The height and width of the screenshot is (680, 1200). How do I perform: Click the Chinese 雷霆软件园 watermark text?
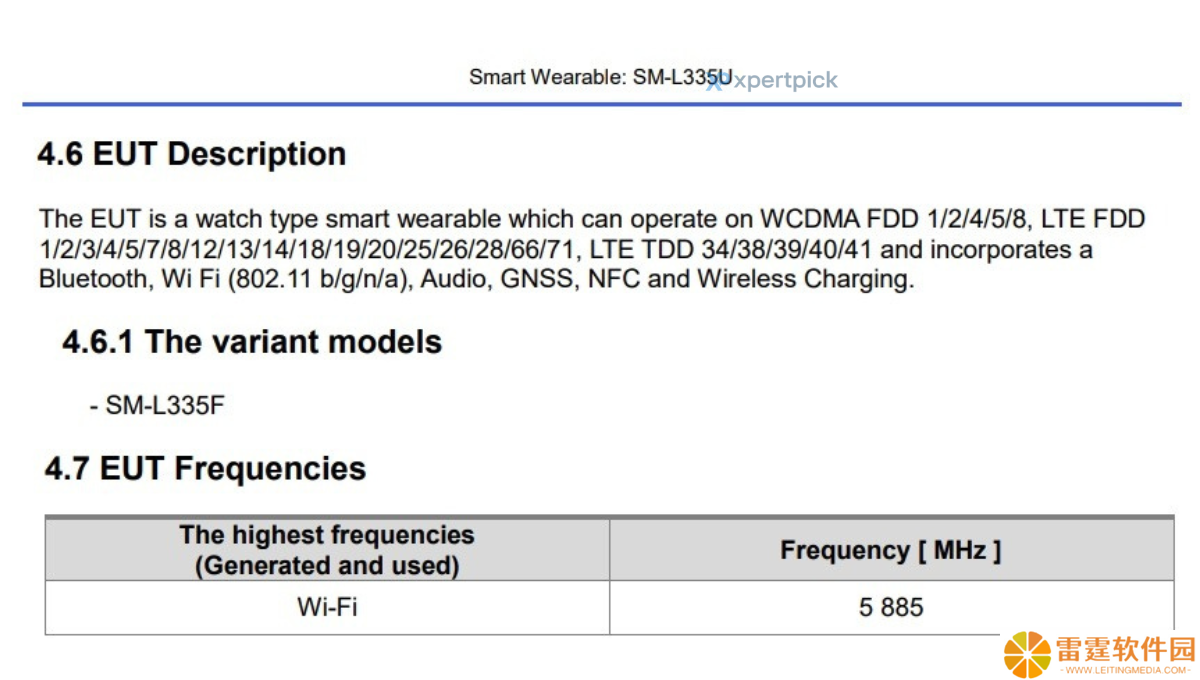pos(1126,647)
